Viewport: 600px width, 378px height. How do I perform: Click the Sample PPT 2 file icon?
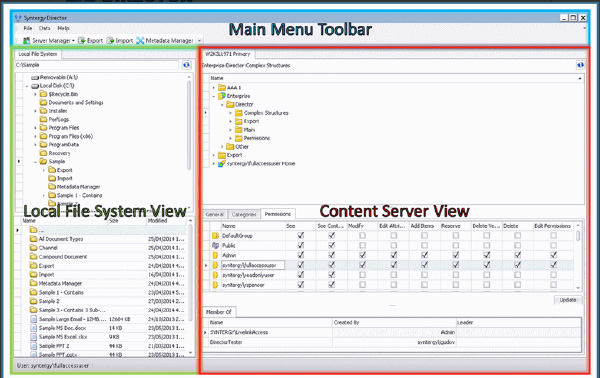click(33, 346)
